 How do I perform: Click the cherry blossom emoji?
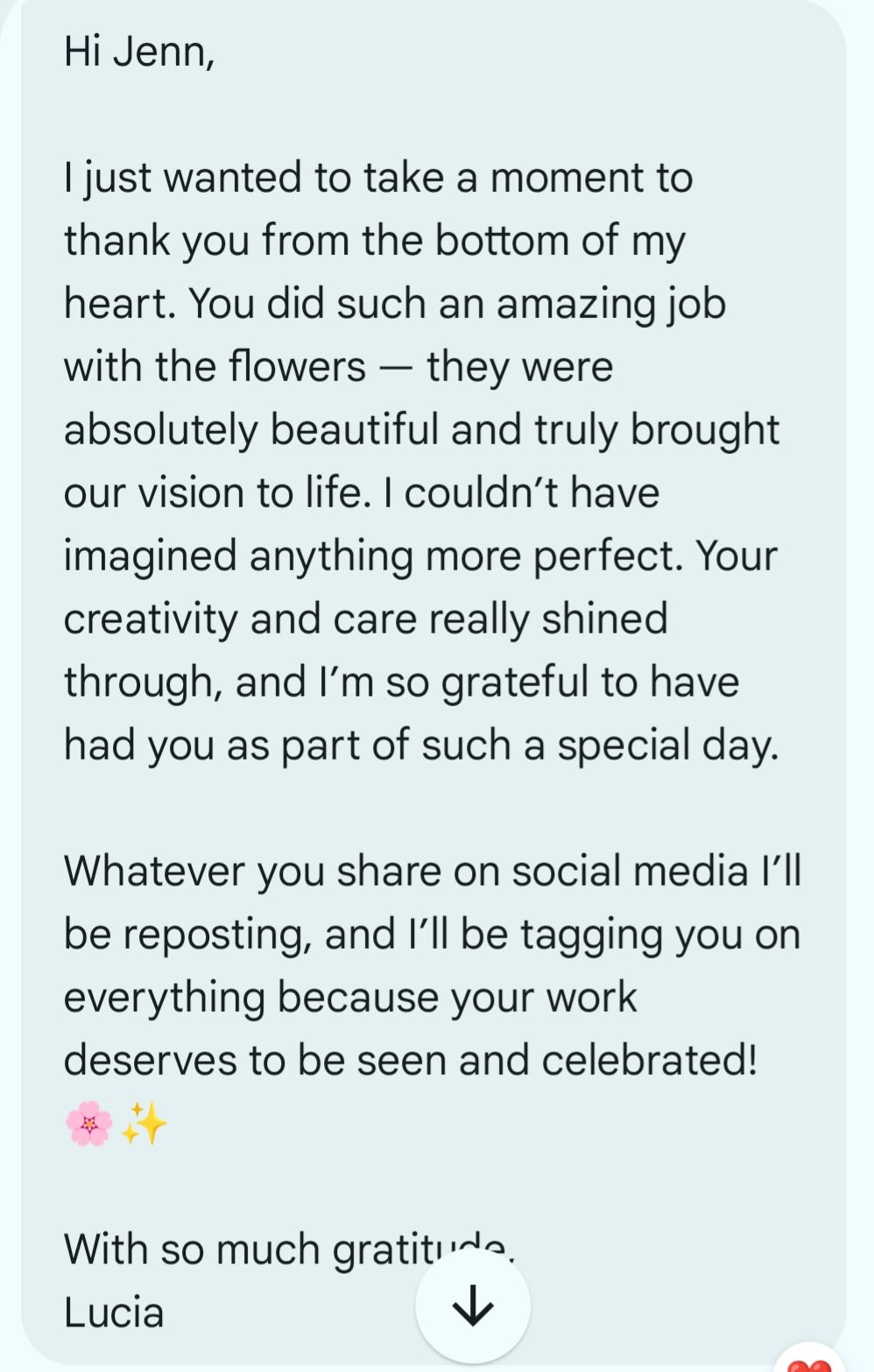(x=89, y=1123)
